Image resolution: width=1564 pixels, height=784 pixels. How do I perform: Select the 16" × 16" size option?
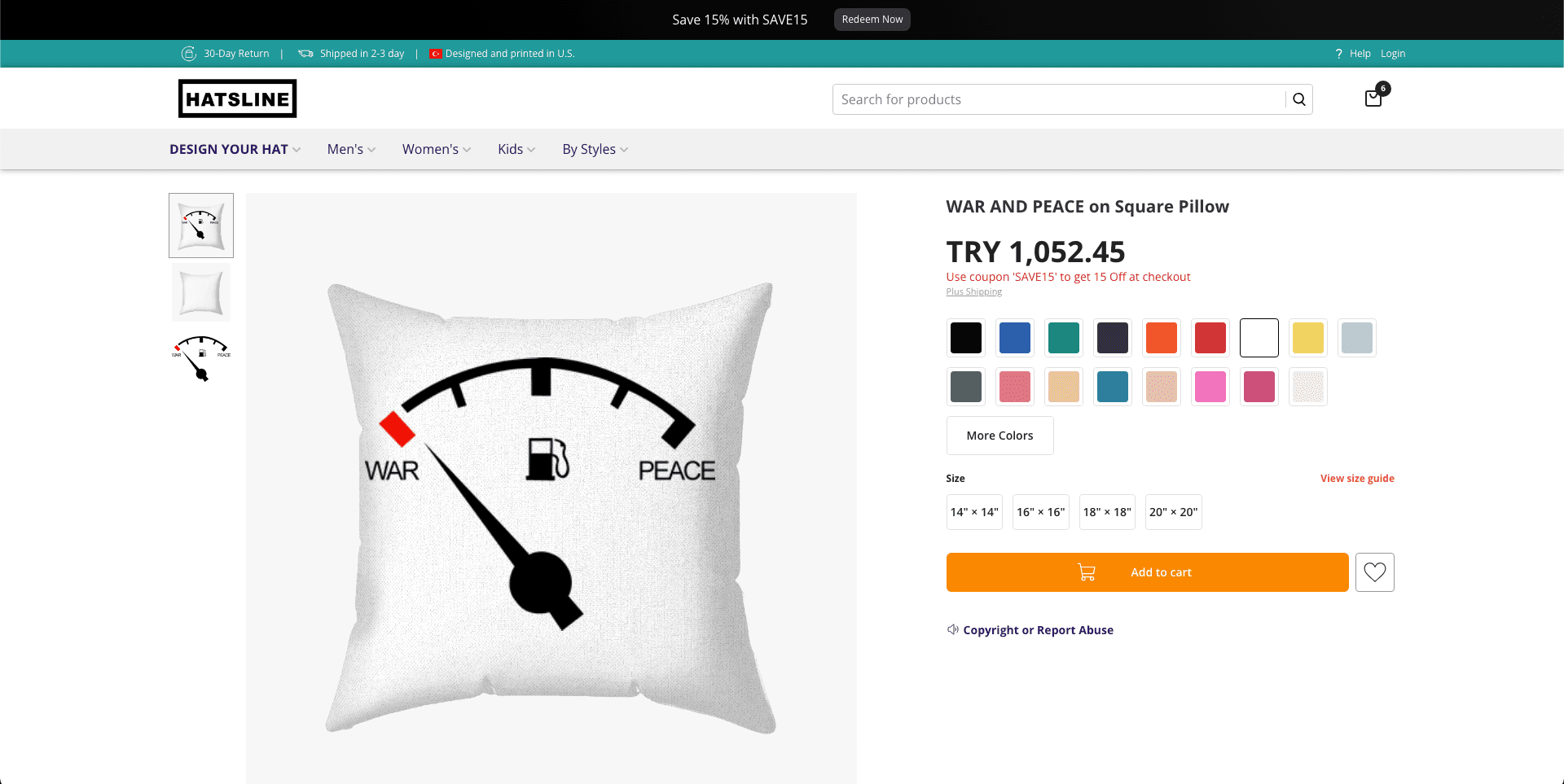[x=1040, y=511]
